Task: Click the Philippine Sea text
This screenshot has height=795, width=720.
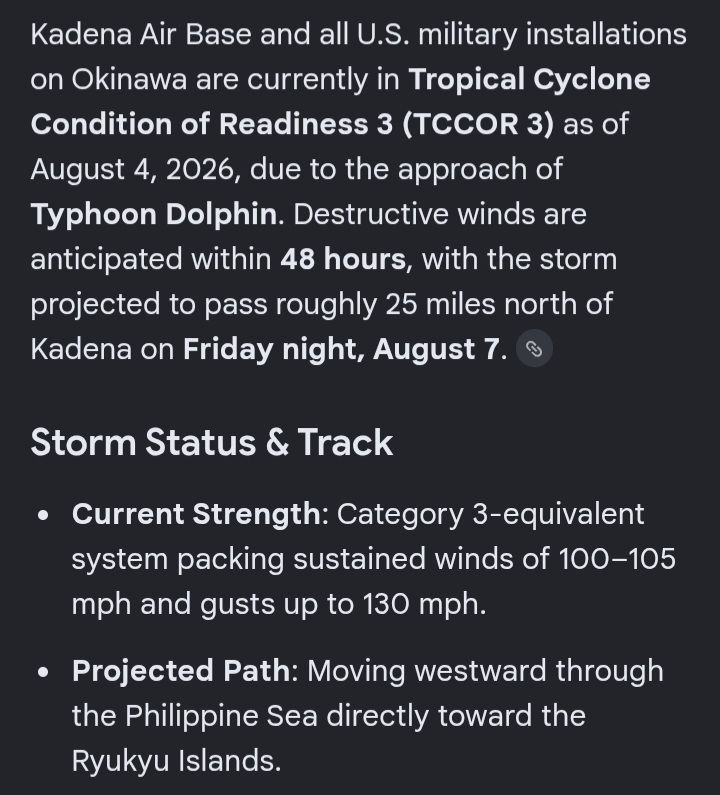Action: tap(221, 716)
